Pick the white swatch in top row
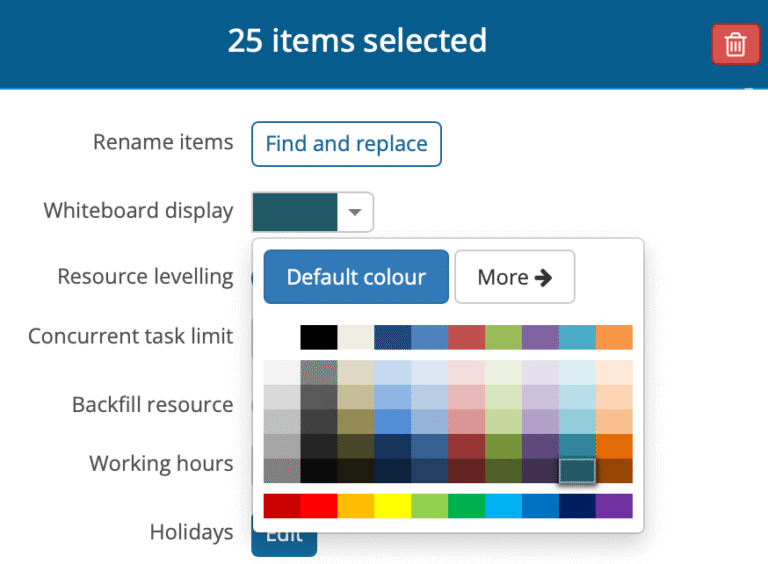The image size is (768, 564). [282, 338]
